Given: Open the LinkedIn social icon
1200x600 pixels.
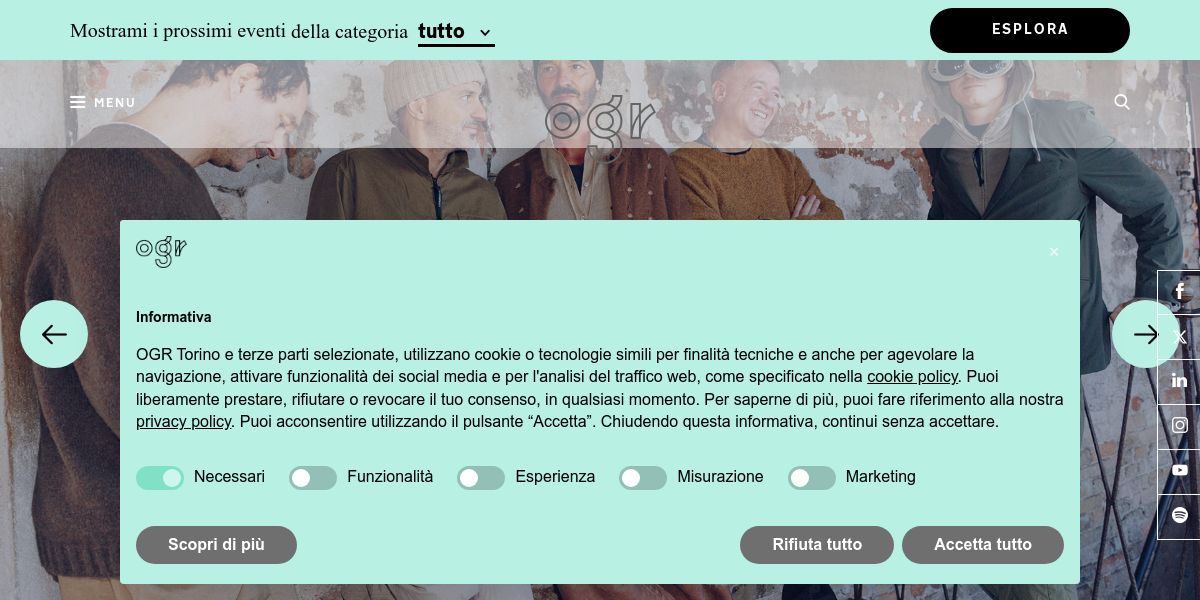Looking at the screenshot, I should [x=1180, y=381].
